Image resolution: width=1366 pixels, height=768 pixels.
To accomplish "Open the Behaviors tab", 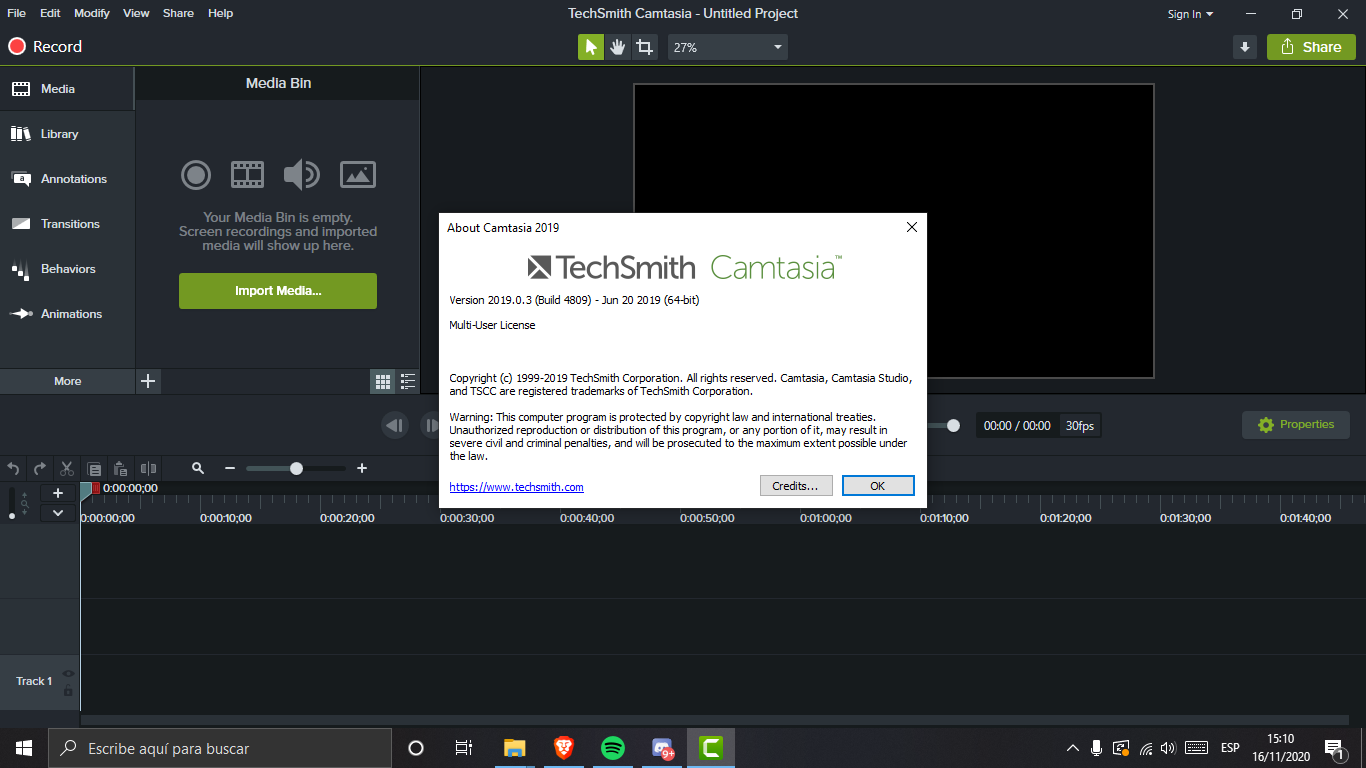I will (x=67, y=269).
